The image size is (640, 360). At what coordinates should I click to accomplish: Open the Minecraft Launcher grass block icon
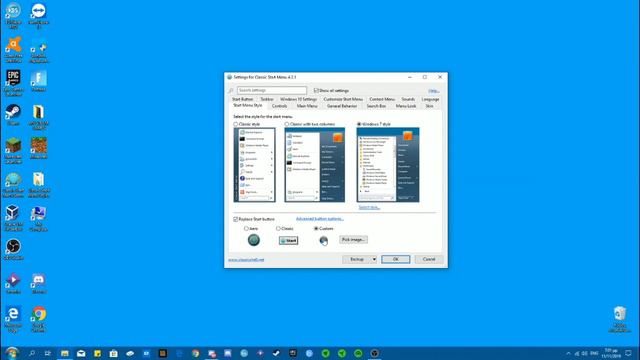13,150
